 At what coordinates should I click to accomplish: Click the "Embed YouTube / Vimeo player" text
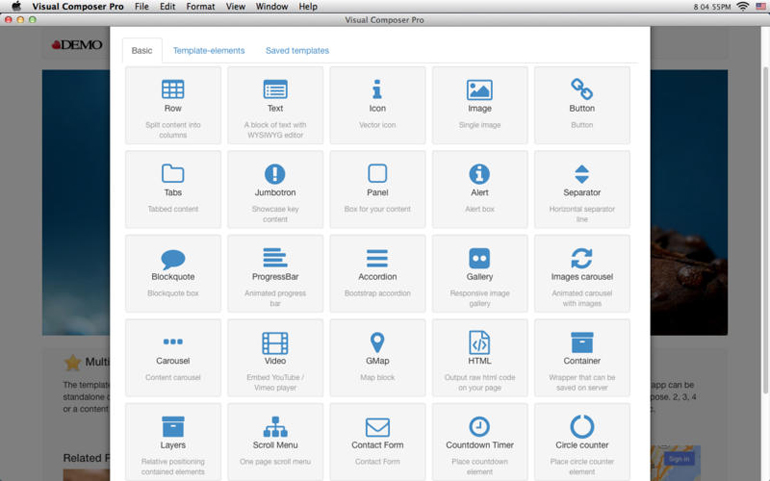coord(275,382)
